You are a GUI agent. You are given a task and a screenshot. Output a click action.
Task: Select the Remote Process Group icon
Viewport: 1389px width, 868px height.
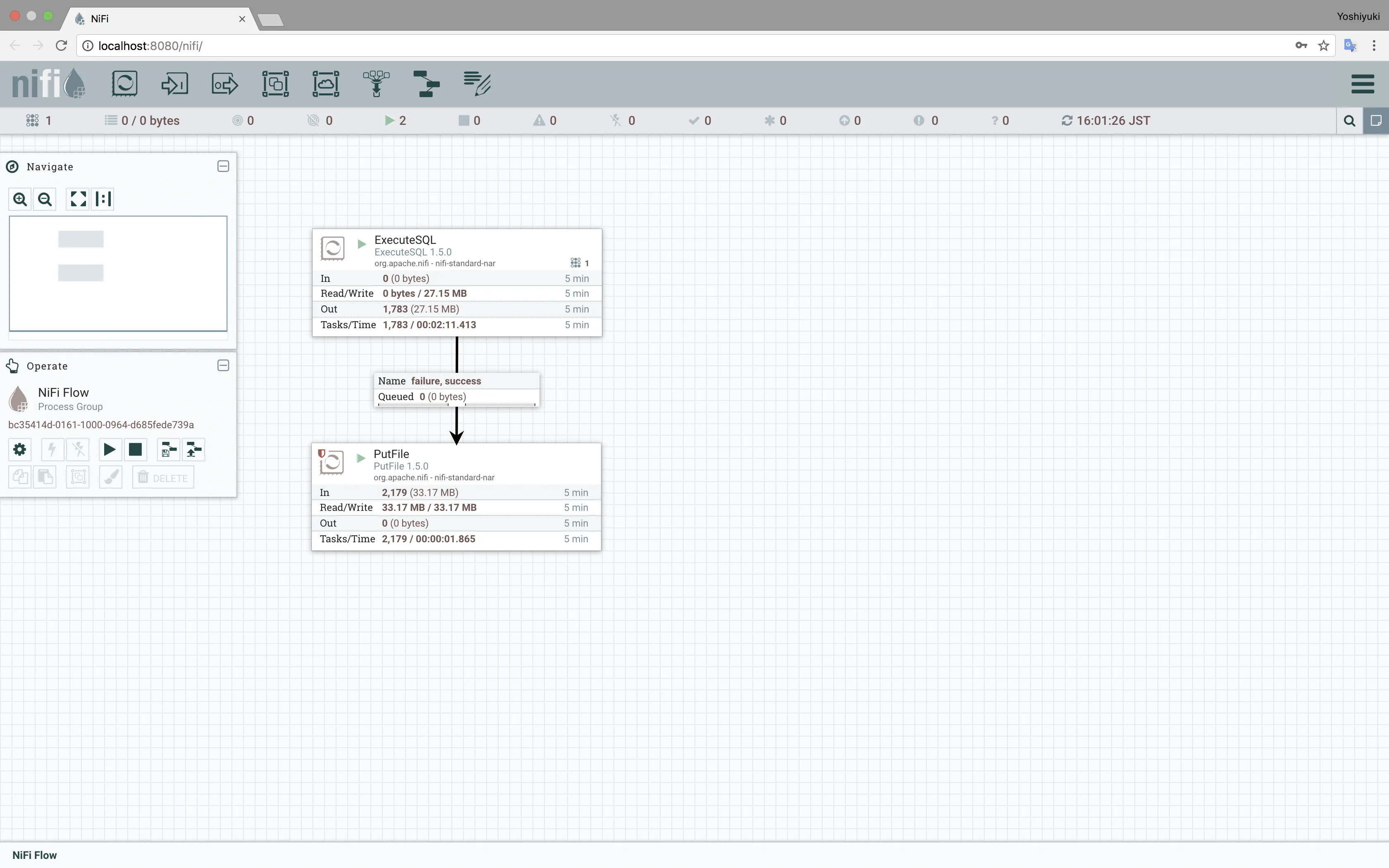click(x=325, y=84)
